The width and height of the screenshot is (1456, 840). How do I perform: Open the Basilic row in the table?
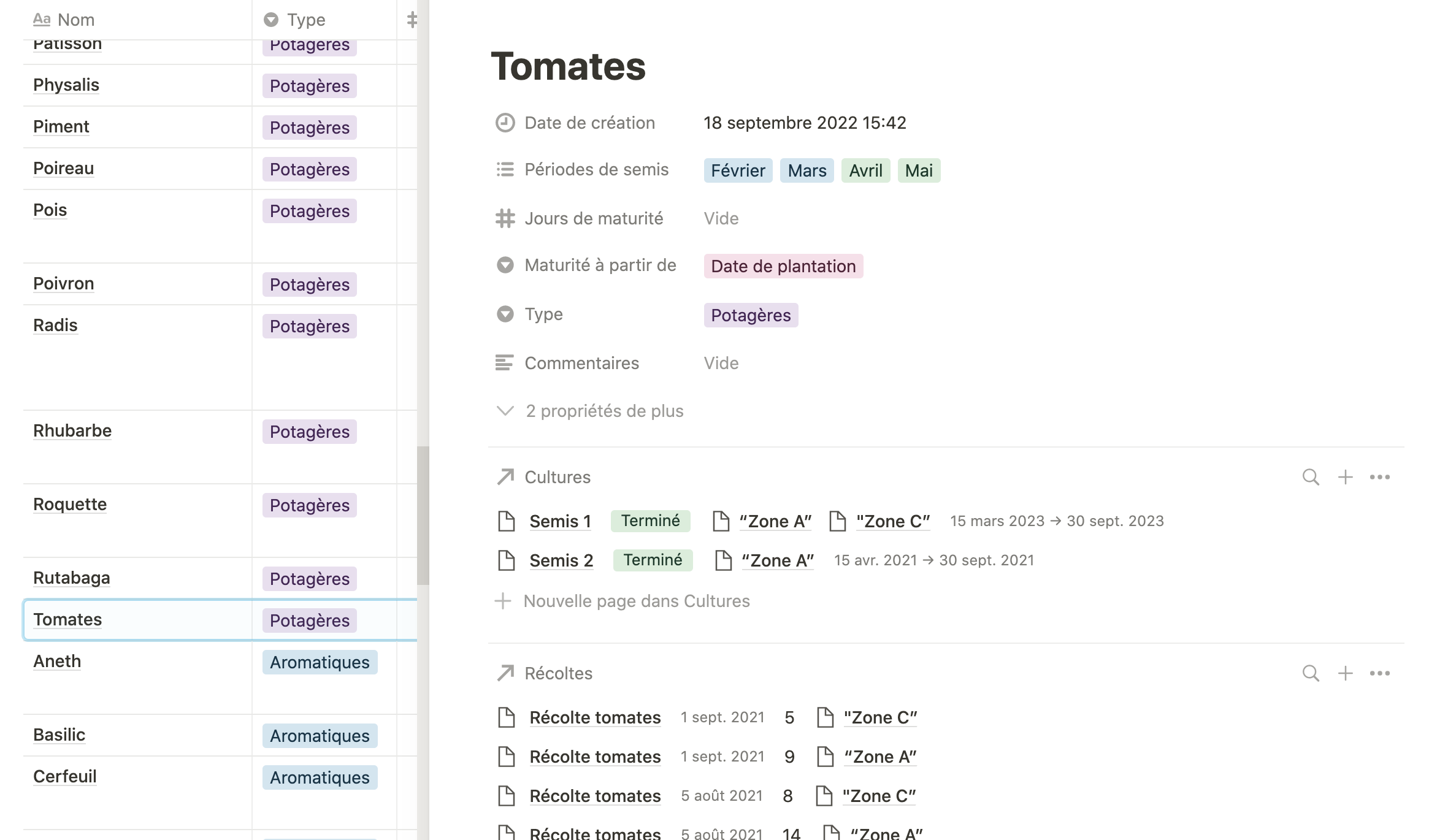(59, 735)
